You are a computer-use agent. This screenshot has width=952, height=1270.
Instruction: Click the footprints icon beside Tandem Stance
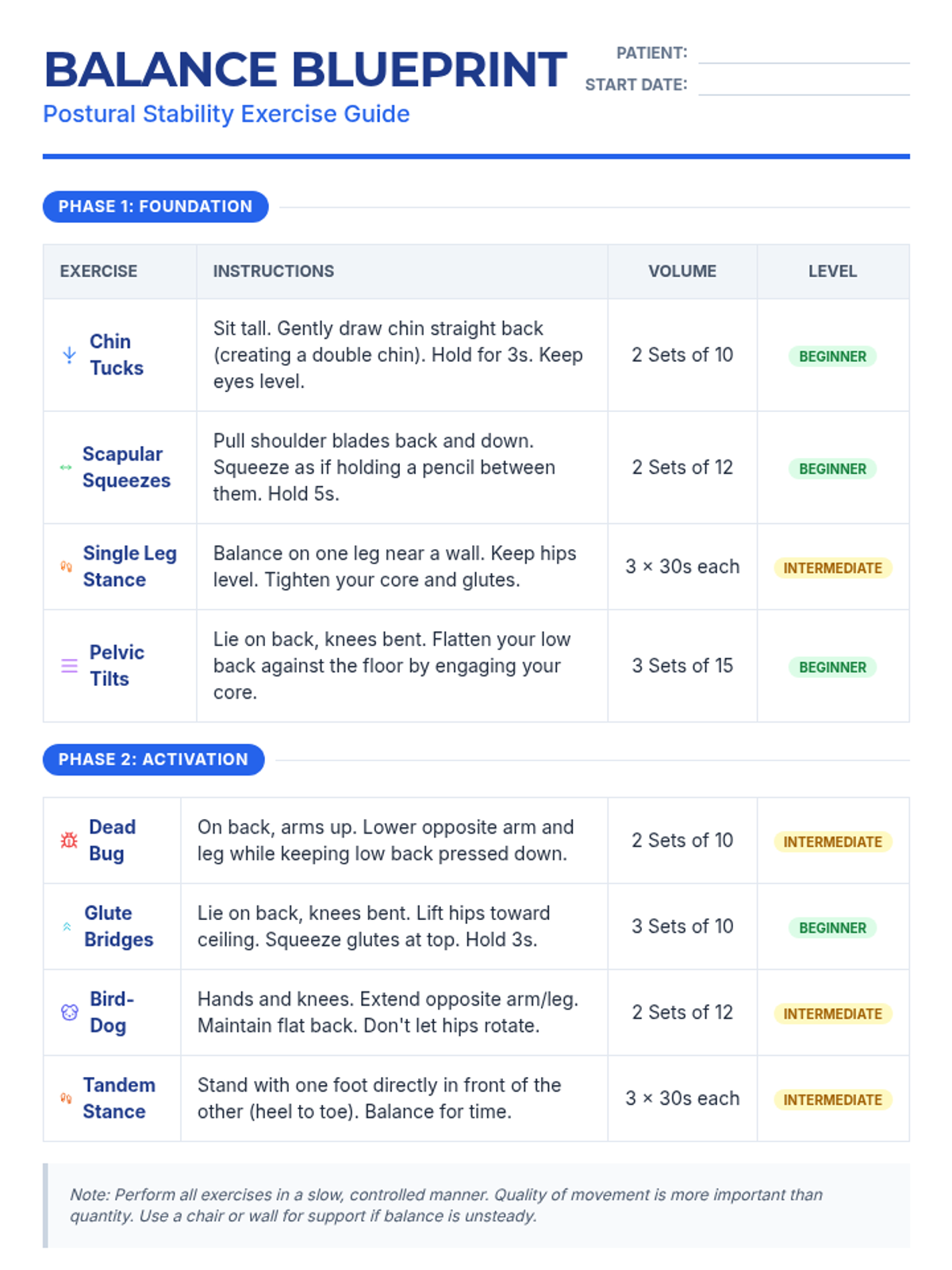click(67, 1099)
